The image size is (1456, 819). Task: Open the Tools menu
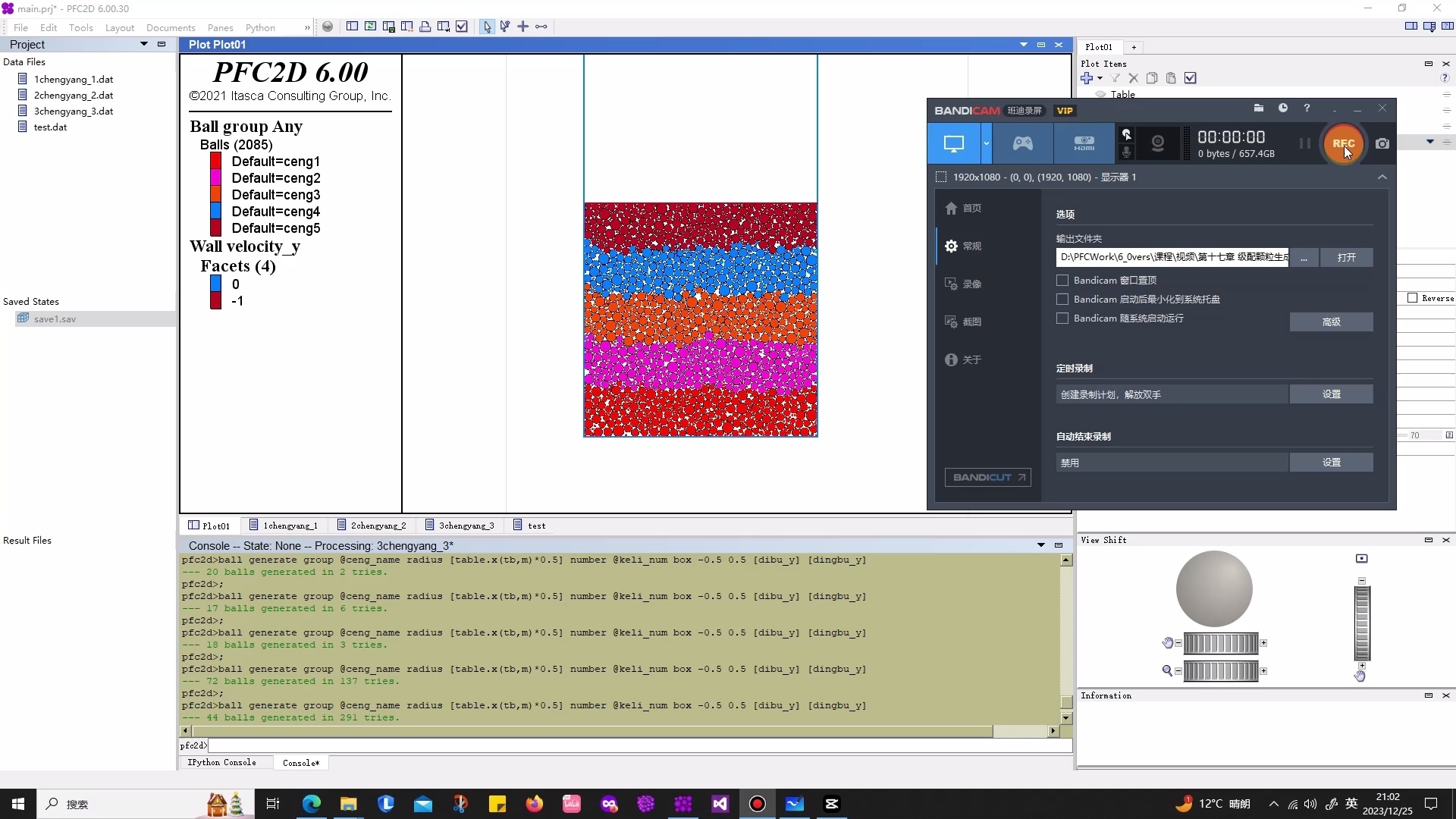click(80, 27)
